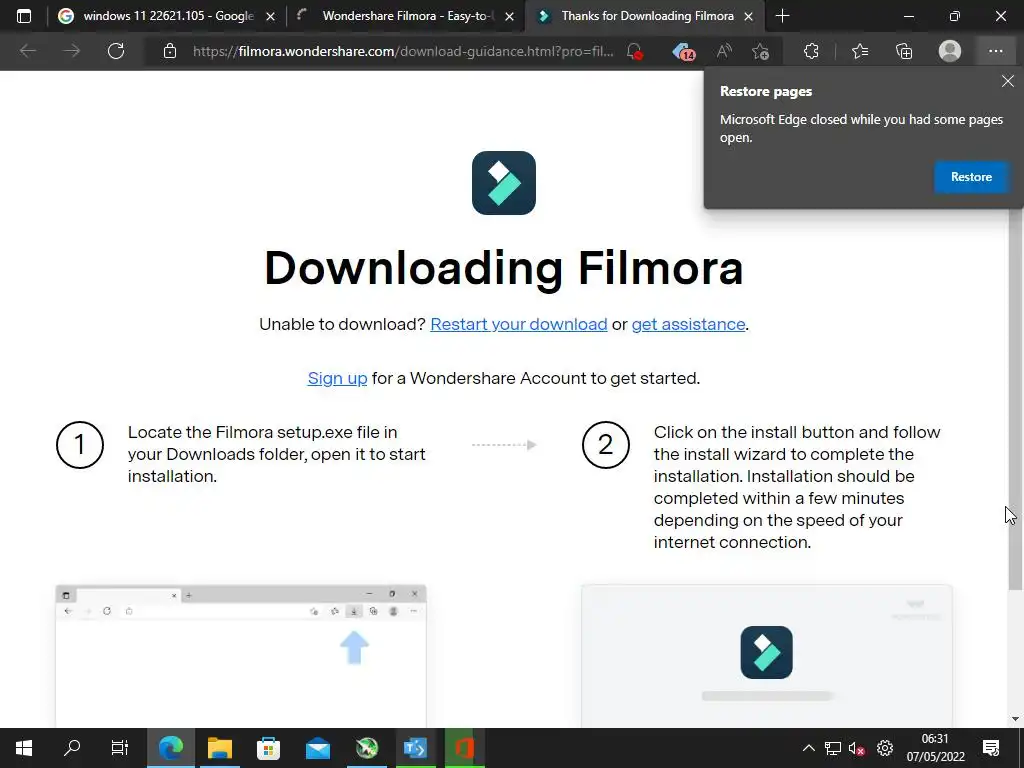Add this page to favorites star icon

[760, 51]
